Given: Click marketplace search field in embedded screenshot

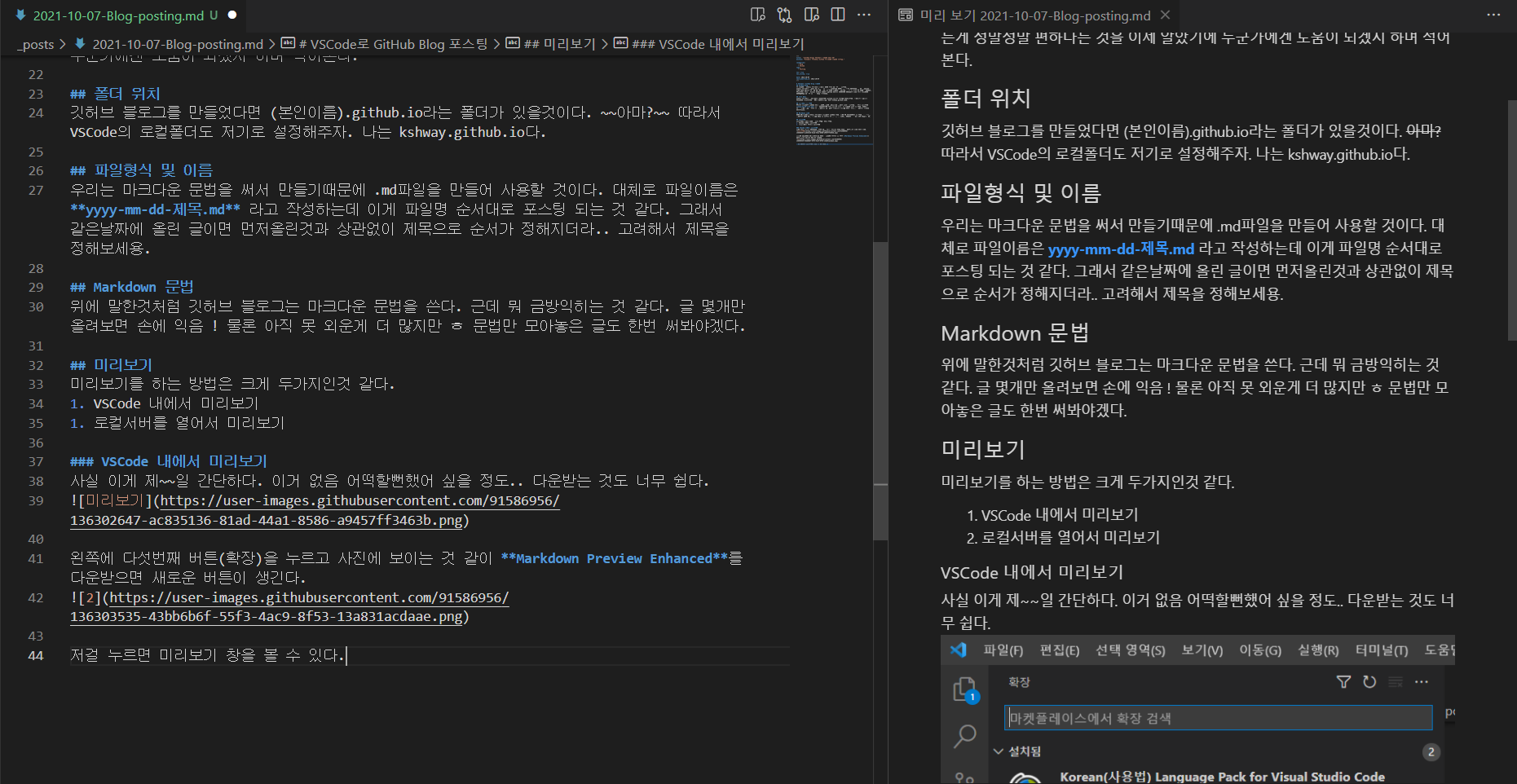Looking at the screenshot, I should pyautogui.click(x=1218, y=718).
